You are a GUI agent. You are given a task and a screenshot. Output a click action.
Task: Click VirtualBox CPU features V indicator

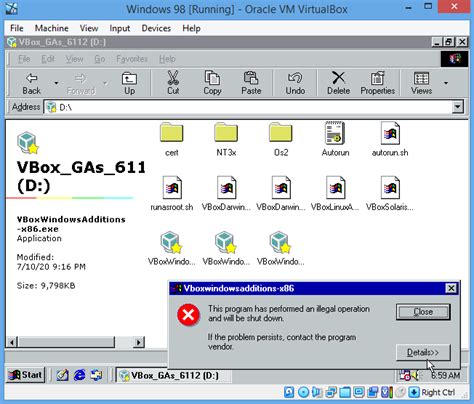coord(386,392)
